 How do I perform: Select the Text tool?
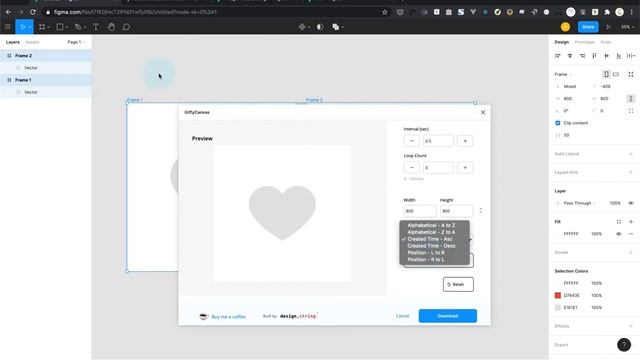[96, 27]
